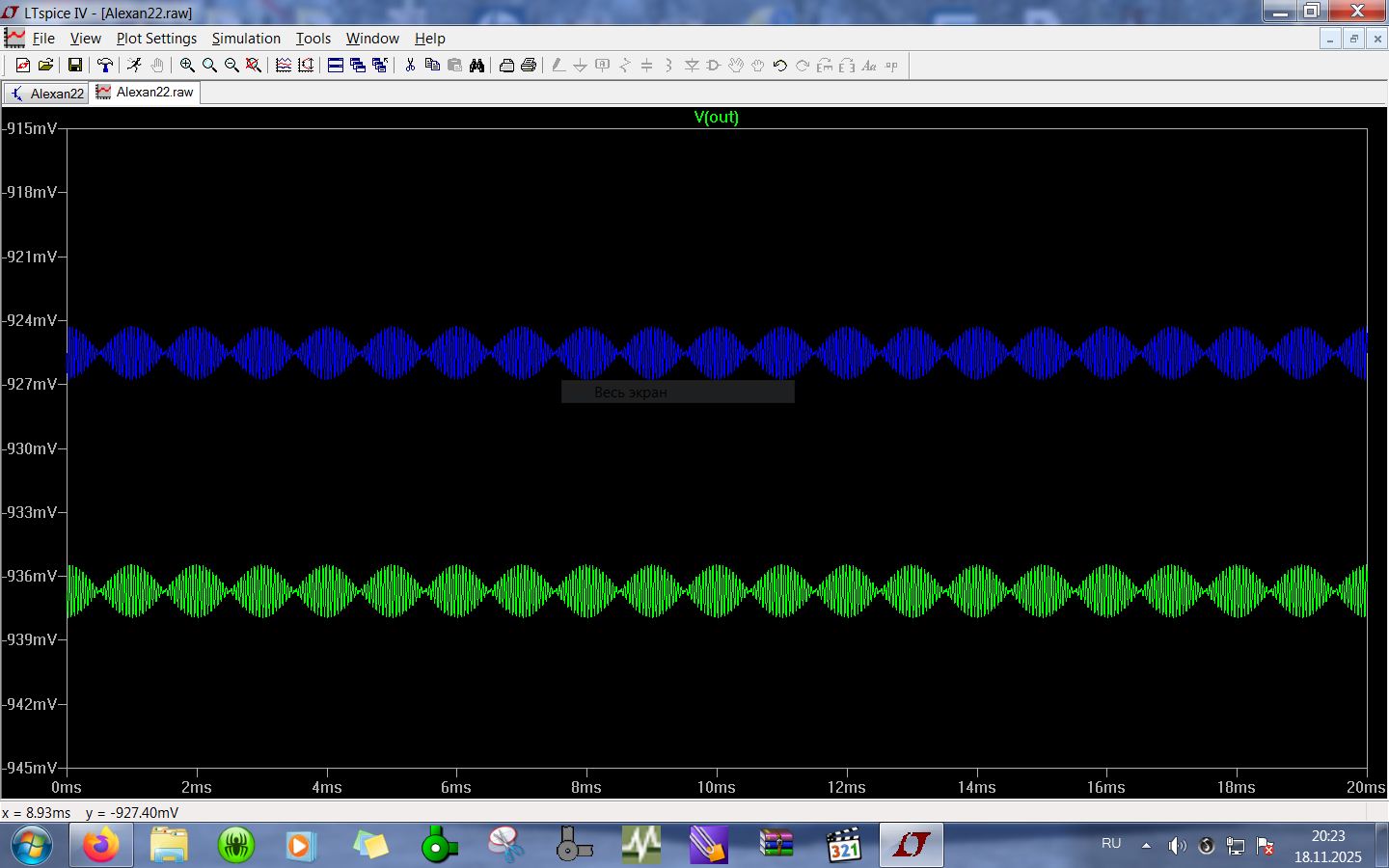Click the 20ms time axis label

click(1366, 788)
